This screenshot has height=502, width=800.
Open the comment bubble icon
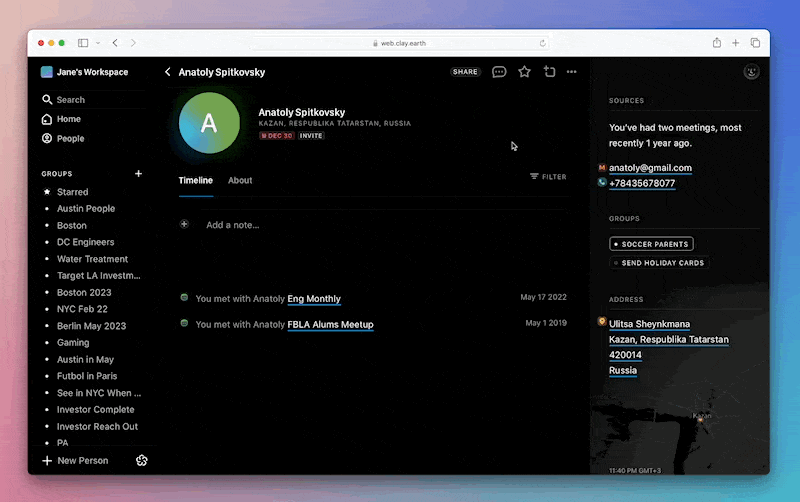click(x=499, y=72)
